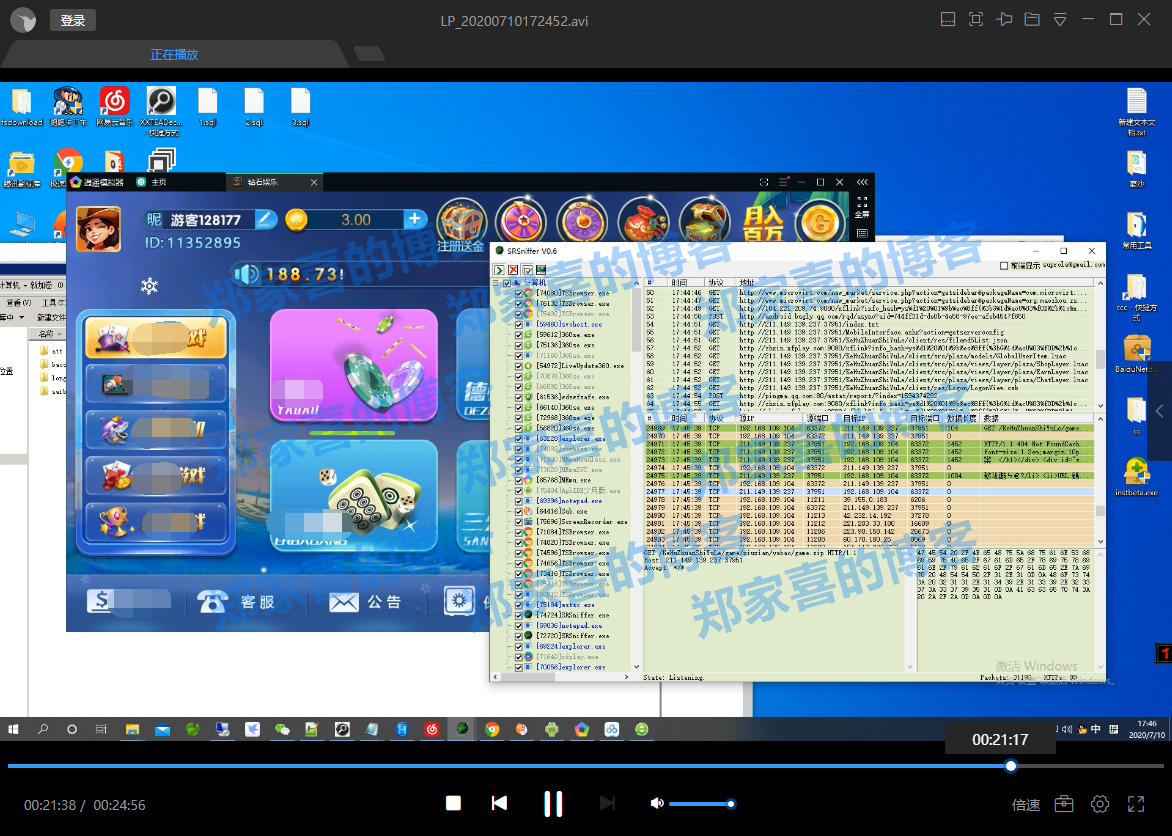The height and width of the screenshot is (836, 1172).
Task: Open the player toolbox icon
Action: tap(1064, 804)
